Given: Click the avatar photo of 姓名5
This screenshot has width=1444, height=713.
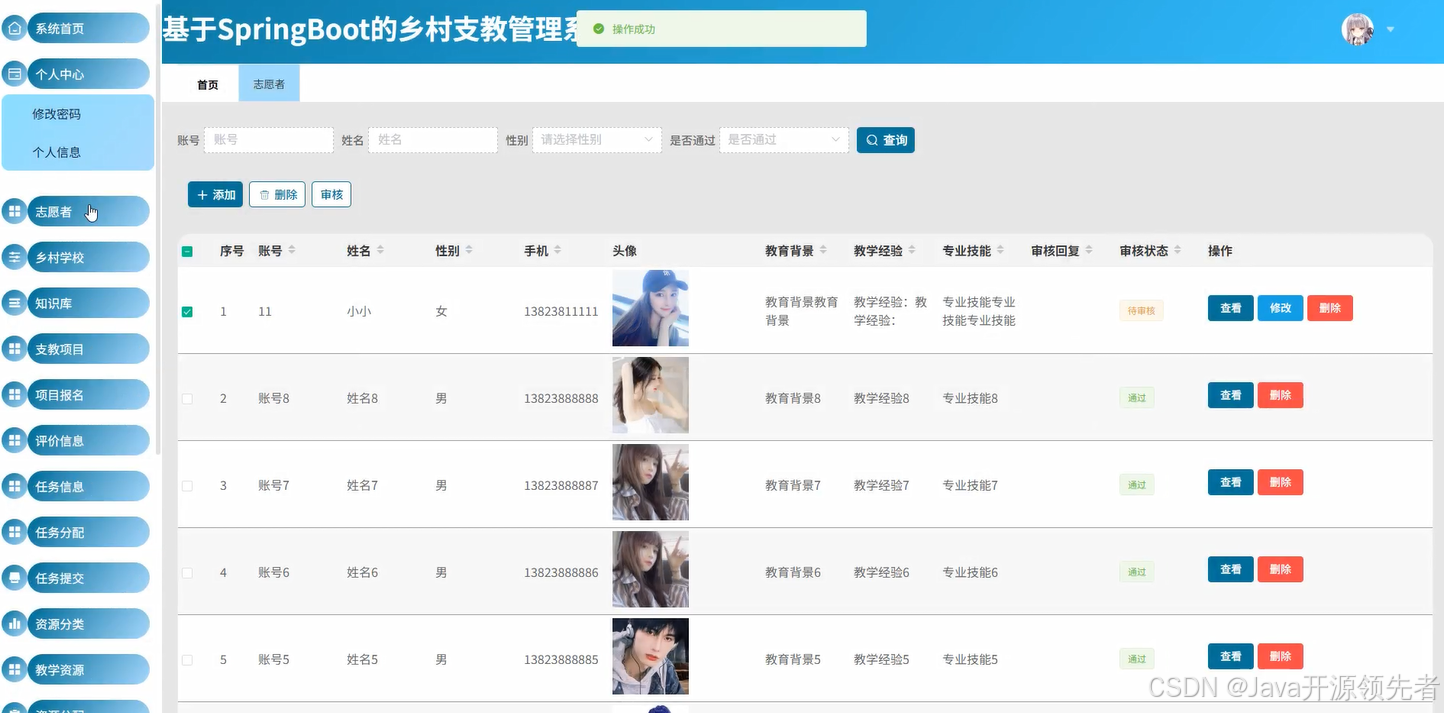Looking at the screenshot, I should pyautogui.click(x=650, y=656).
